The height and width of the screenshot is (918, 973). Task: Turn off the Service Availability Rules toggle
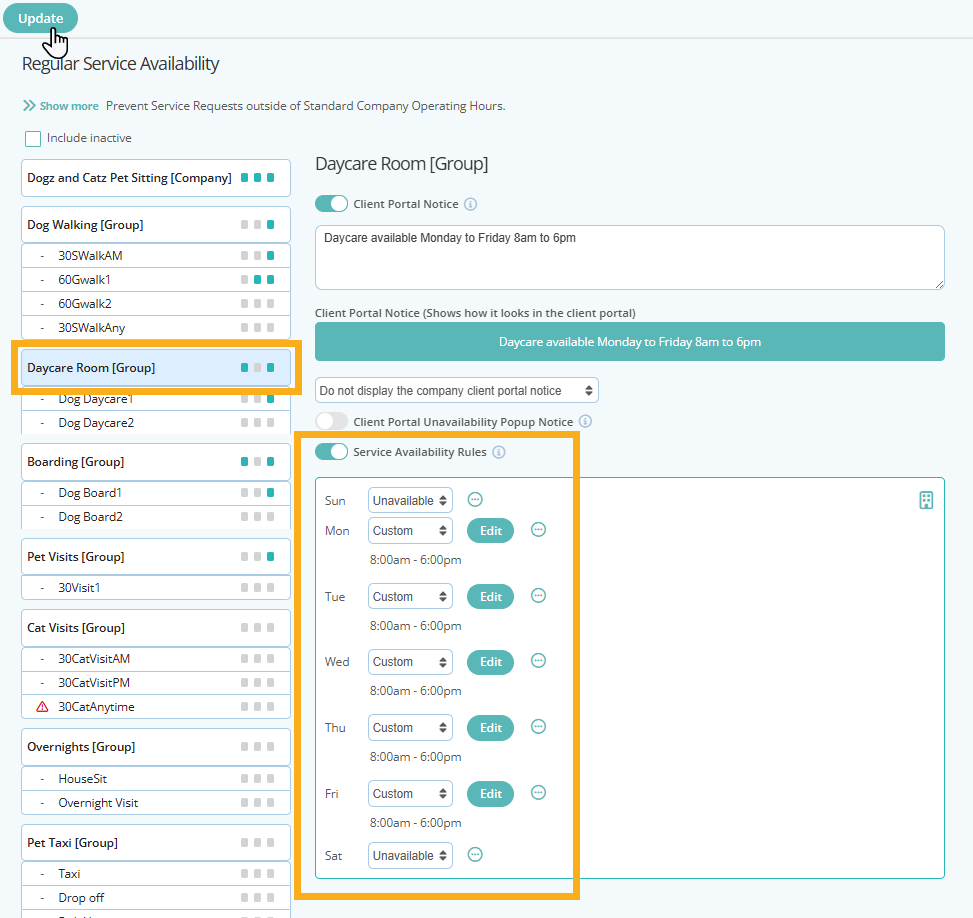pos(331,451)
